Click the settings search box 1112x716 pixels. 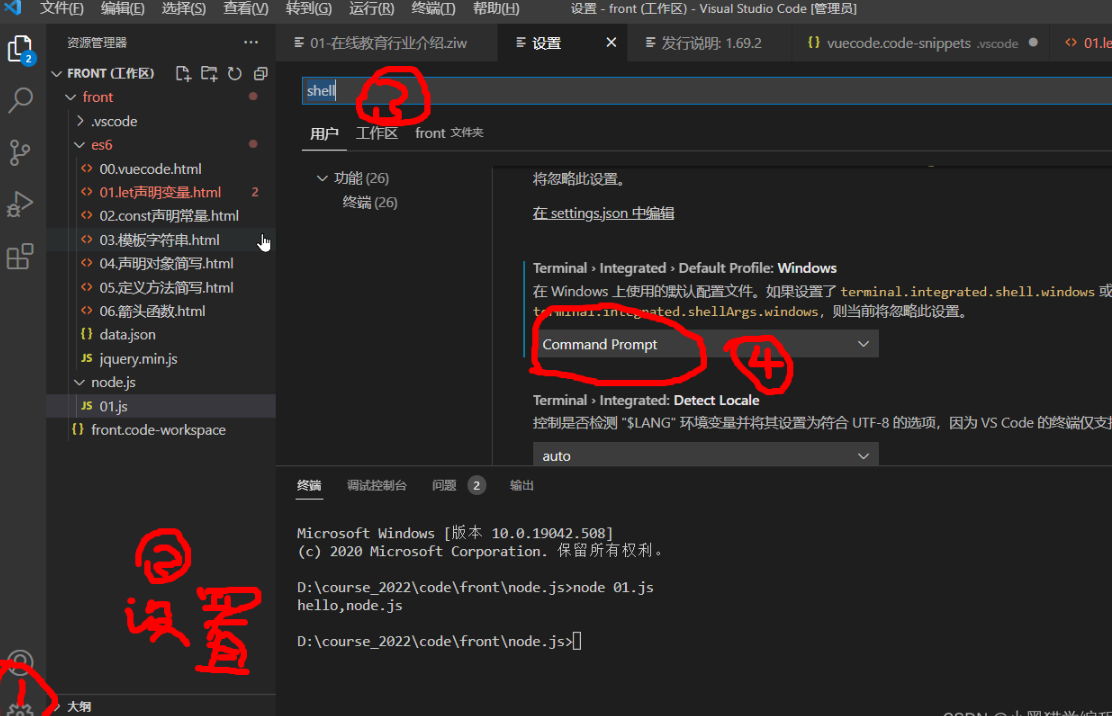click(x=700, y=91)
